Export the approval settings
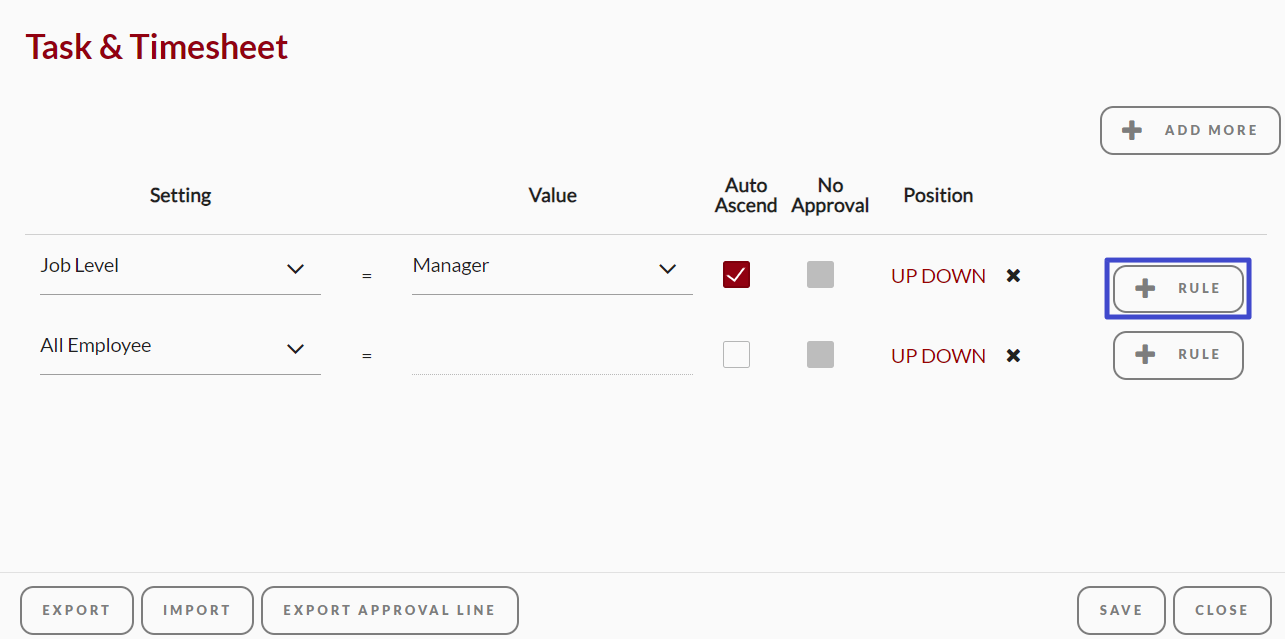Viewport: 1285px width, 639px height. pos(76,610)
